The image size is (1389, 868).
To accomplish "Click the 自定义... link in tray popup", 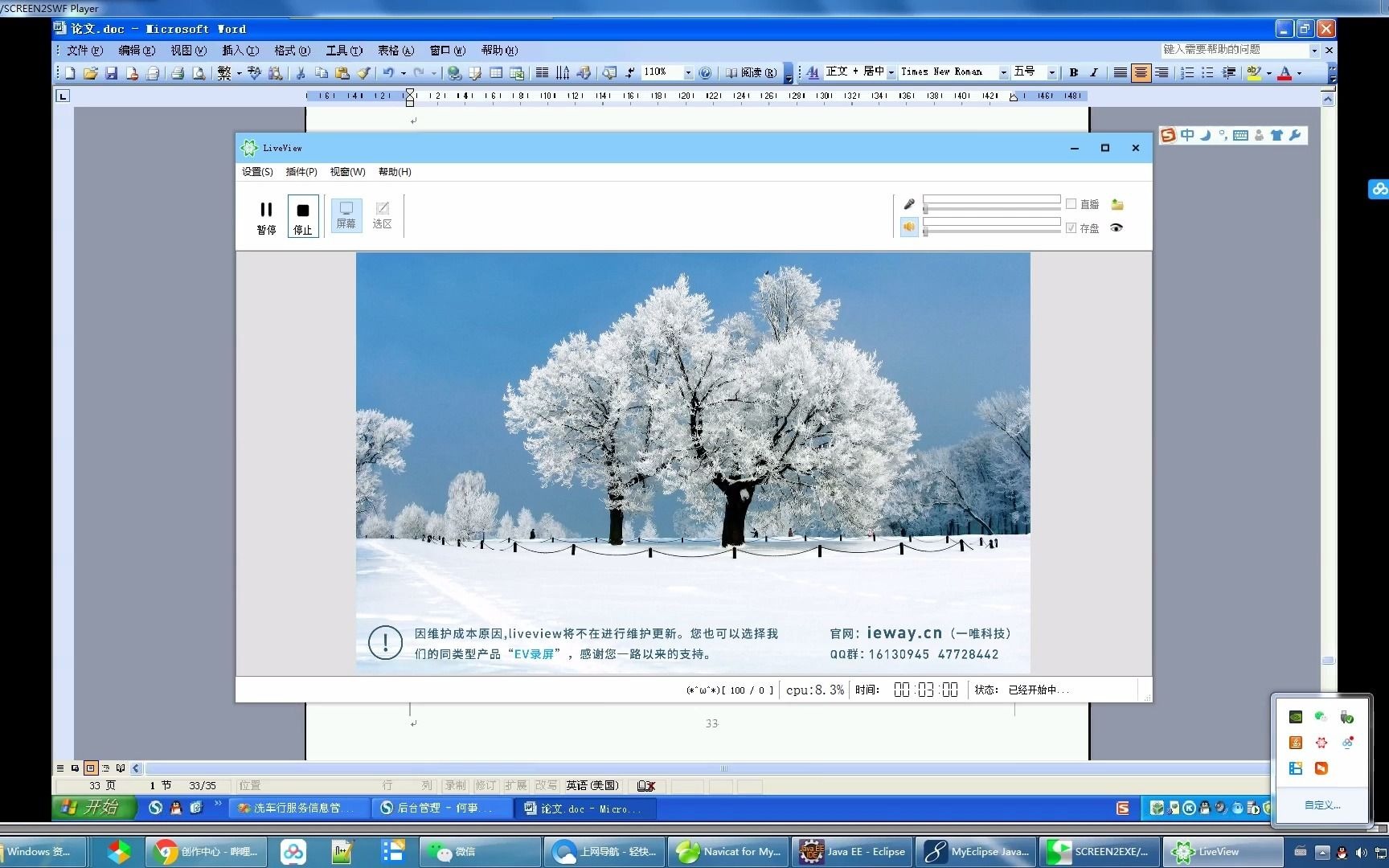I will 1322,805.
